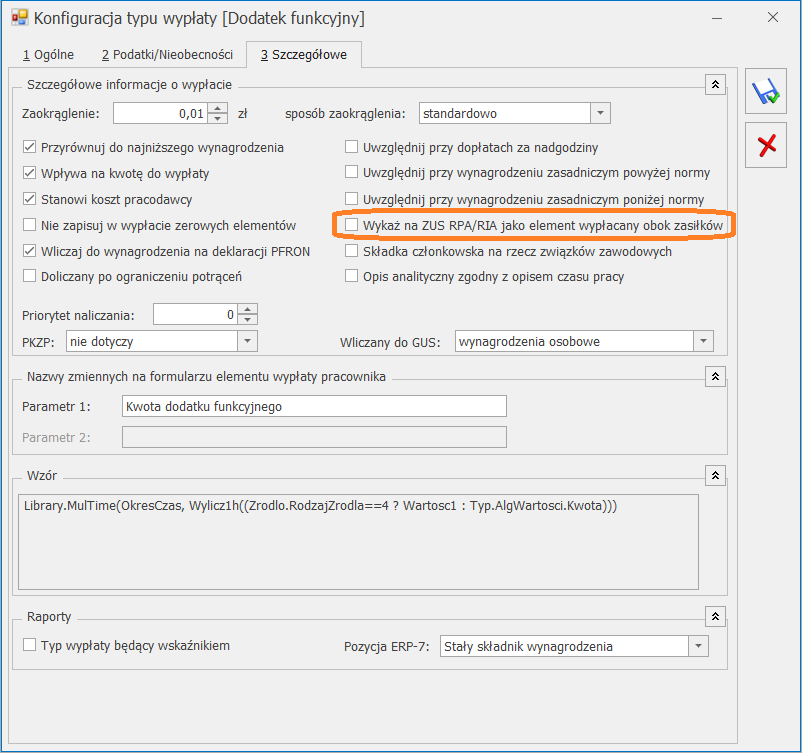802x753 pixels.
Task: Check Uwzględnij przy wynagrodzeniu zasadniczym poniżej normy
Action: [351, 198]
